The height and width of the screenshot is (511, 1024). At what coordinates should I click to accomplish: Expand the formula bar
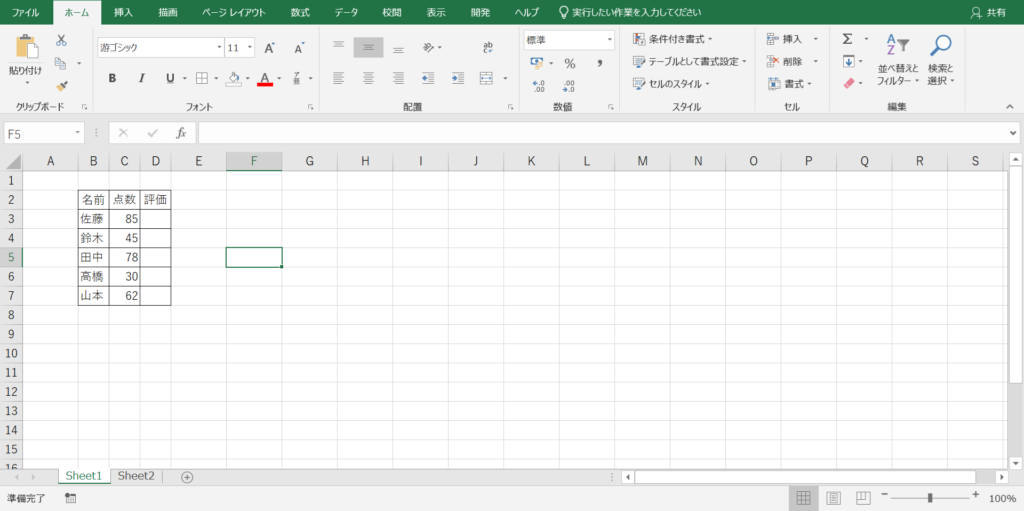(1013, 133)
